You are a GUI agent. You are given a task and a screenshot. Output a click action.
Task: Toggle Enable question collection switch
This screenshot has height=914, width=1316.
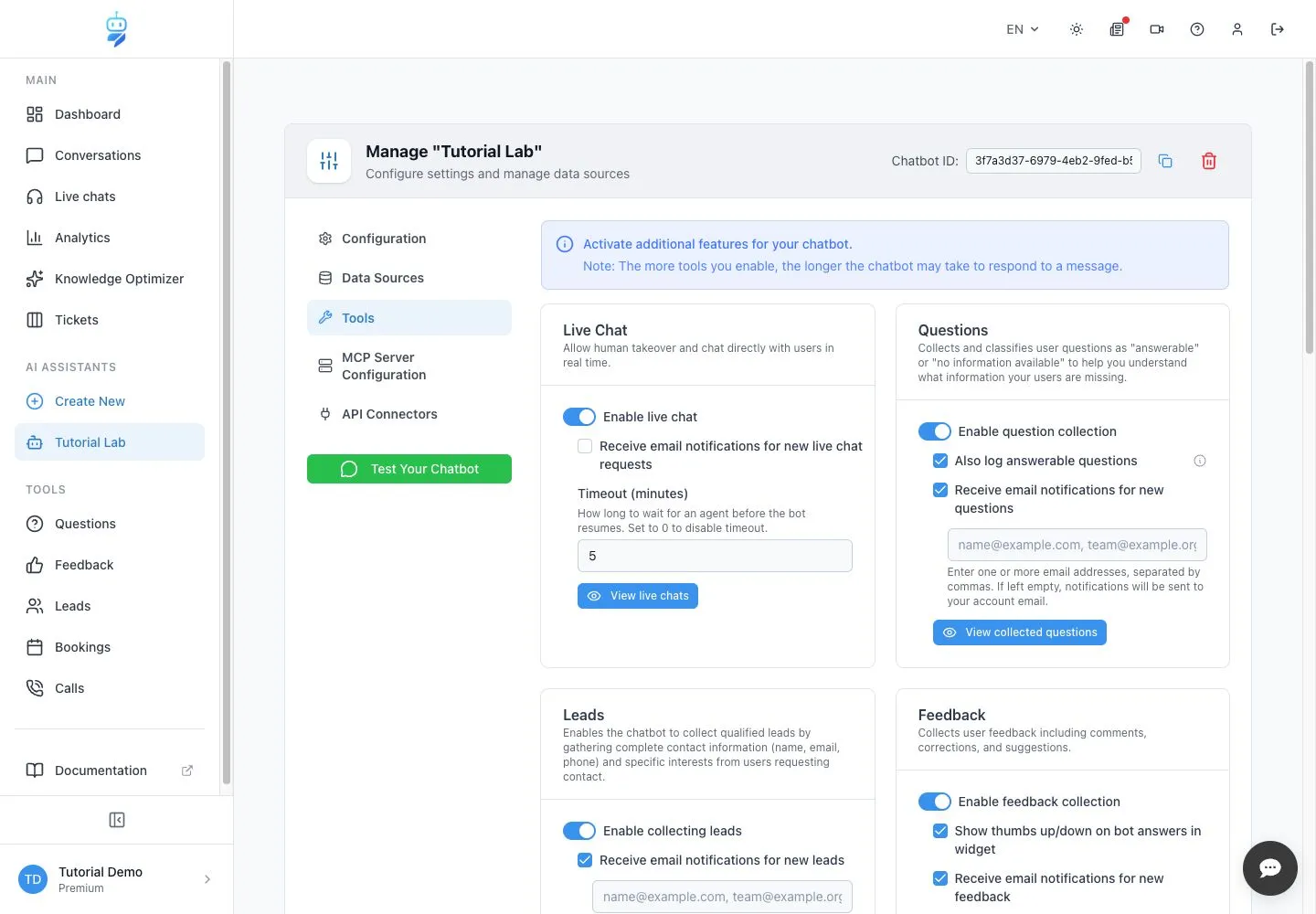(934, 431)
